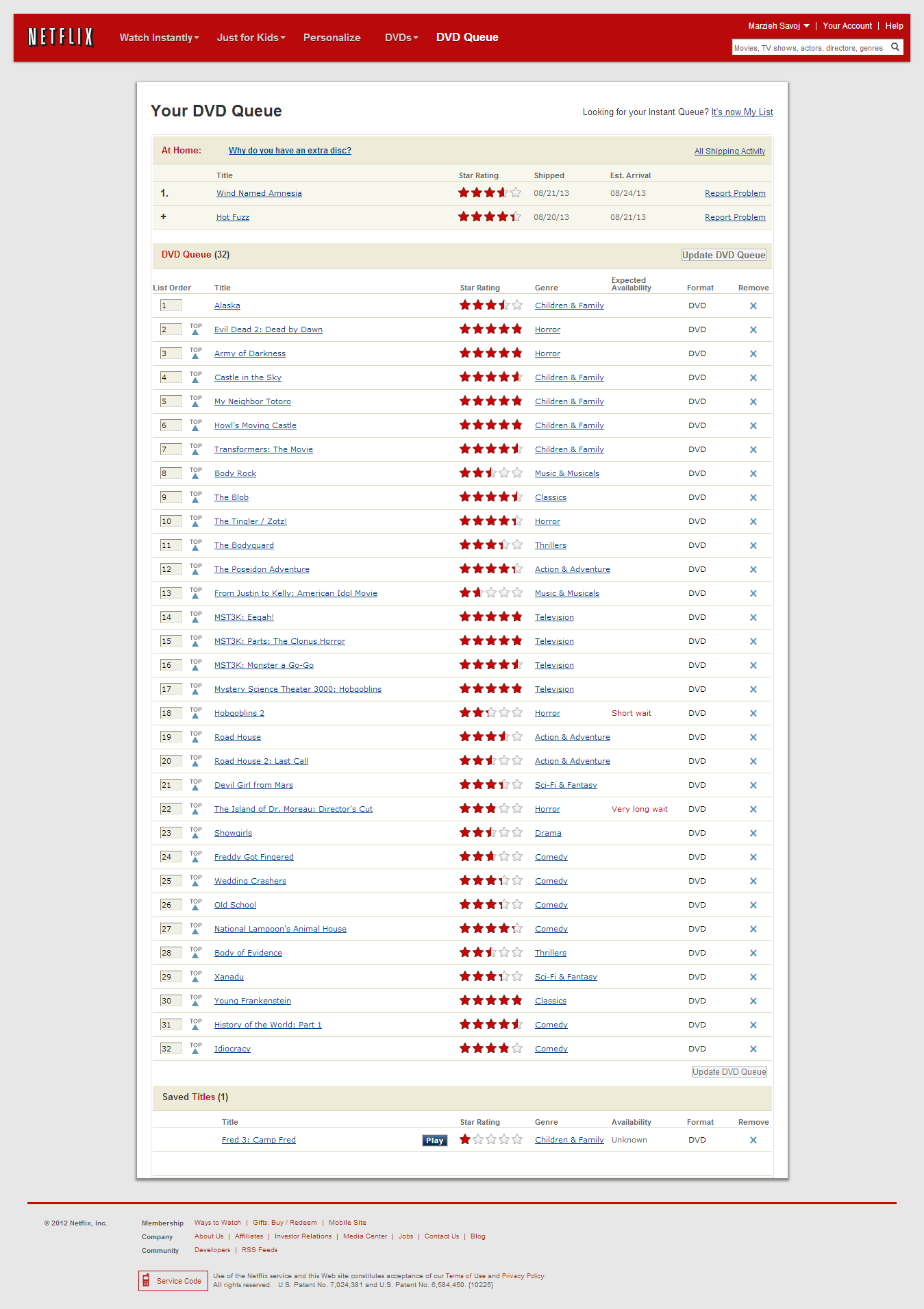Move Body of Evidence to top
Screen dimensions: 924x1309
coord(196,952)
